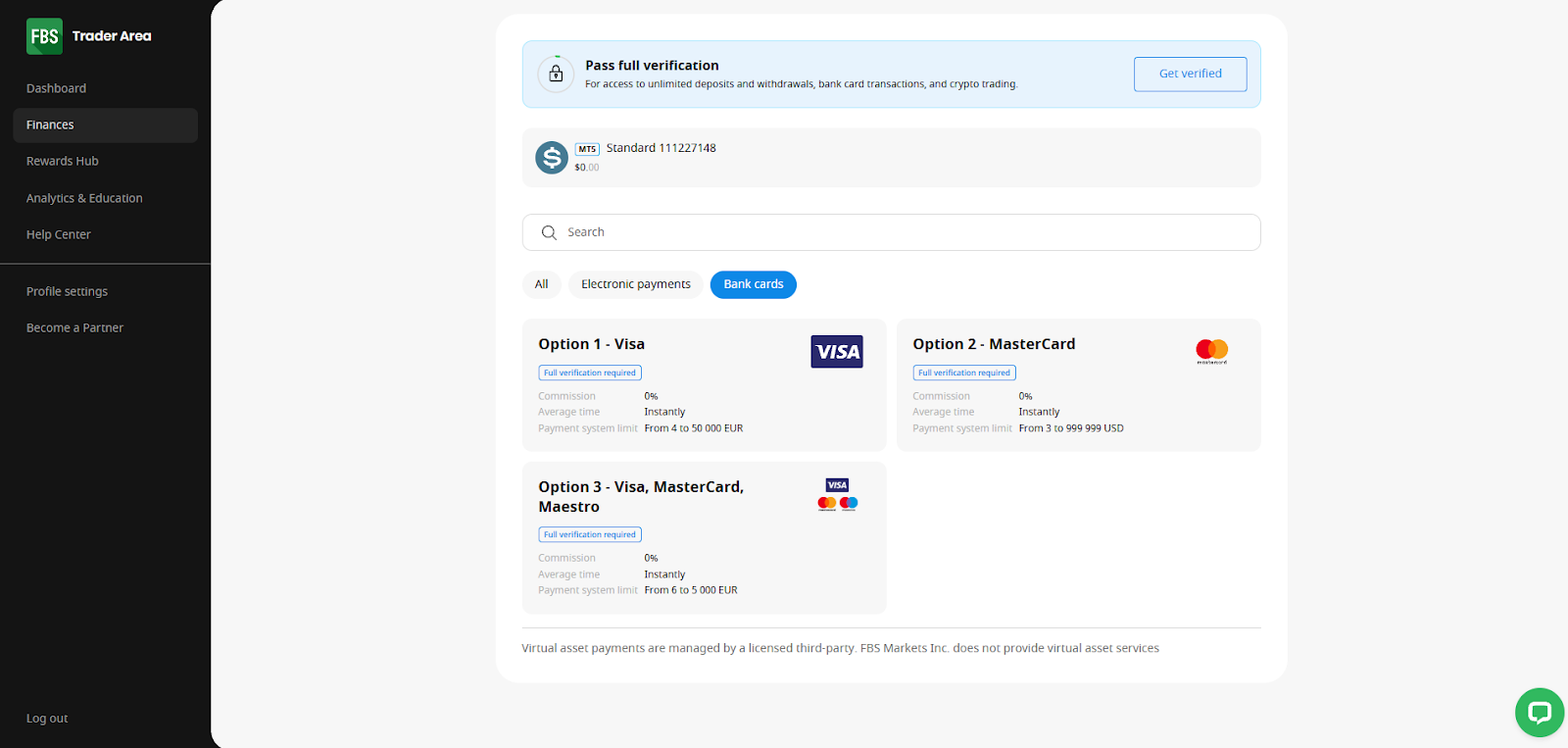Click the From 6 to 5 000 EUR limit
This screenshot has height=748, width=1568.
click(x=691, y=590)
